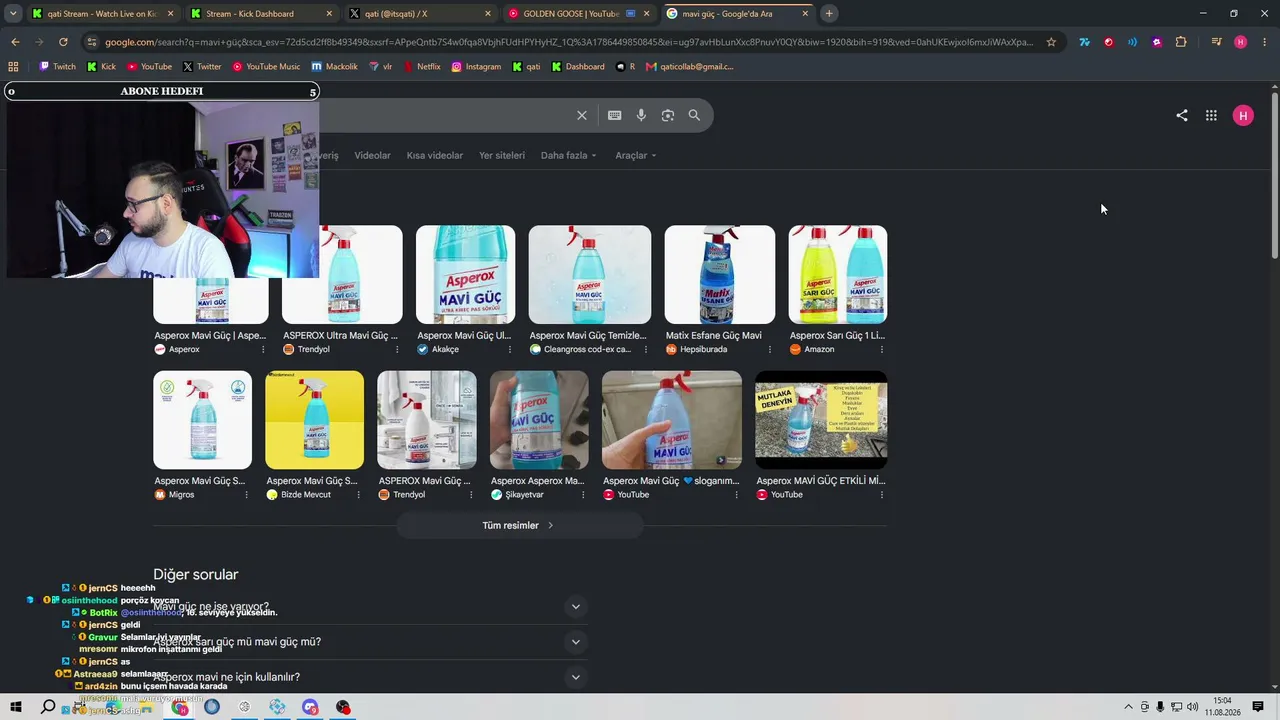Open the Mackolik bookmark
The image size is (1280, 720).
click(x=334, y=67)
